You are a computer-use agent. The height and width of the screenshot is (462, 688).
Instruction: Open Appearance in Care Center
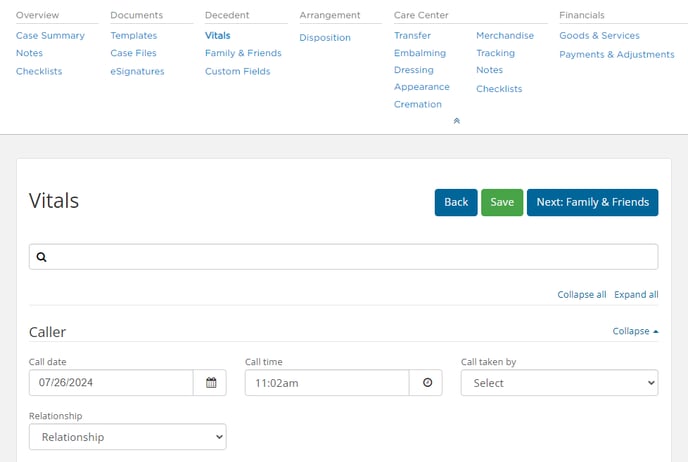(x=422, y=87)
